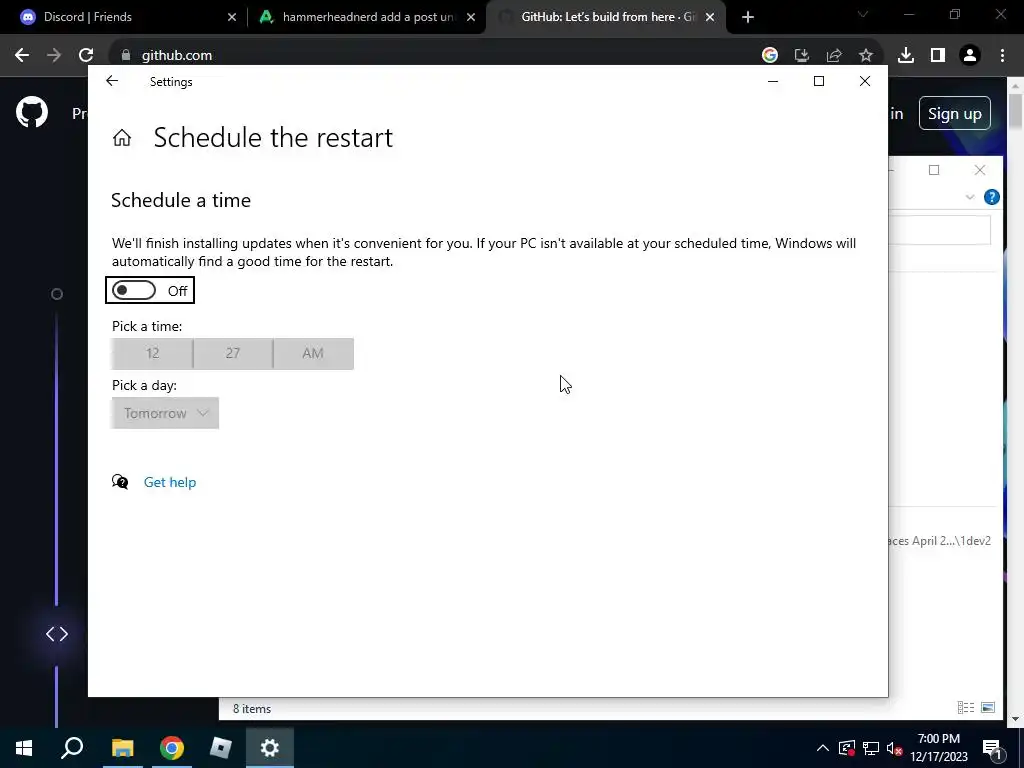Click the GitHub Octocat logo

(x=32, y=113)
